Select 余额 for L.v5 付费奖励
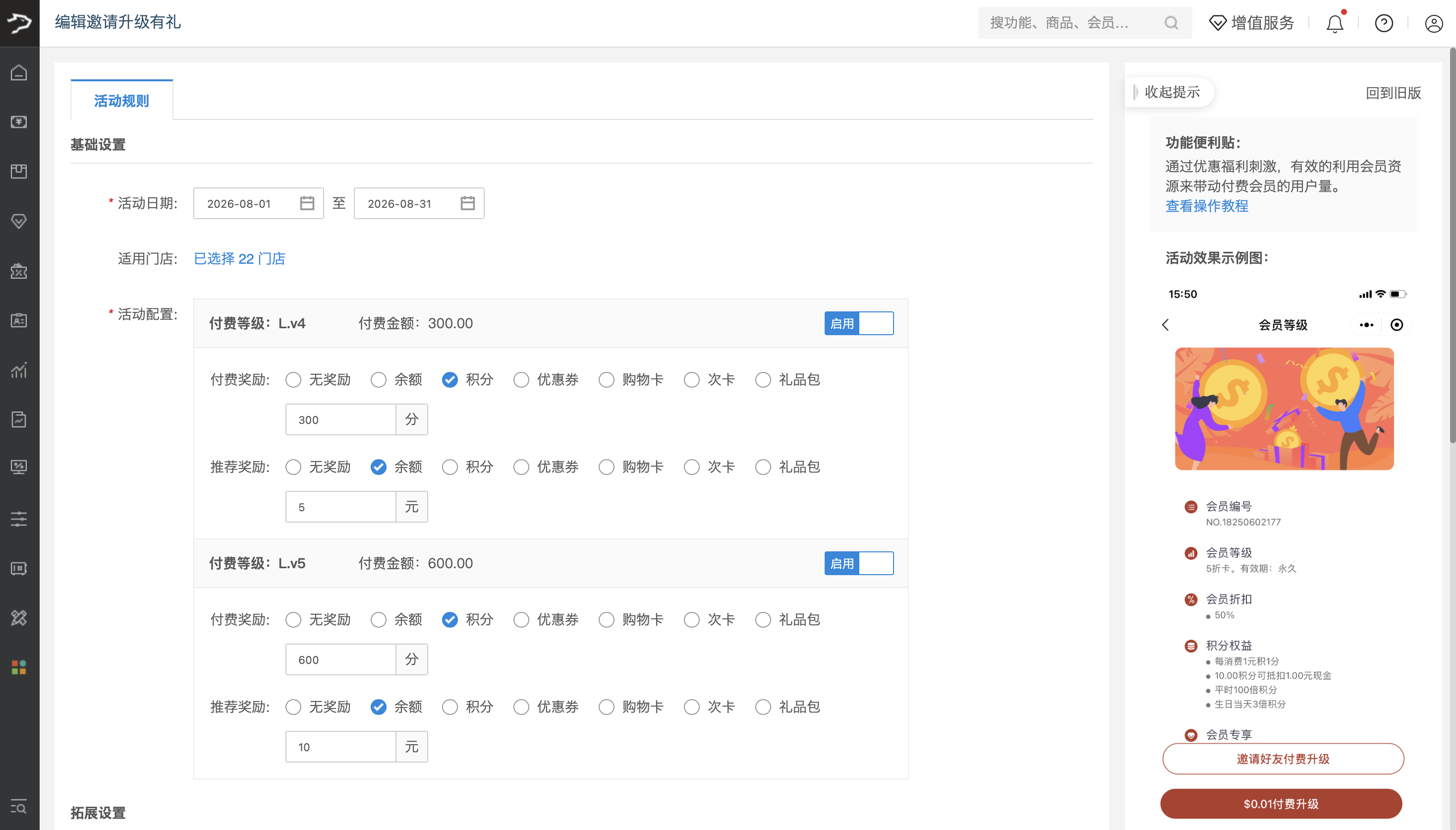1456x830 pixels. (379, 620)
